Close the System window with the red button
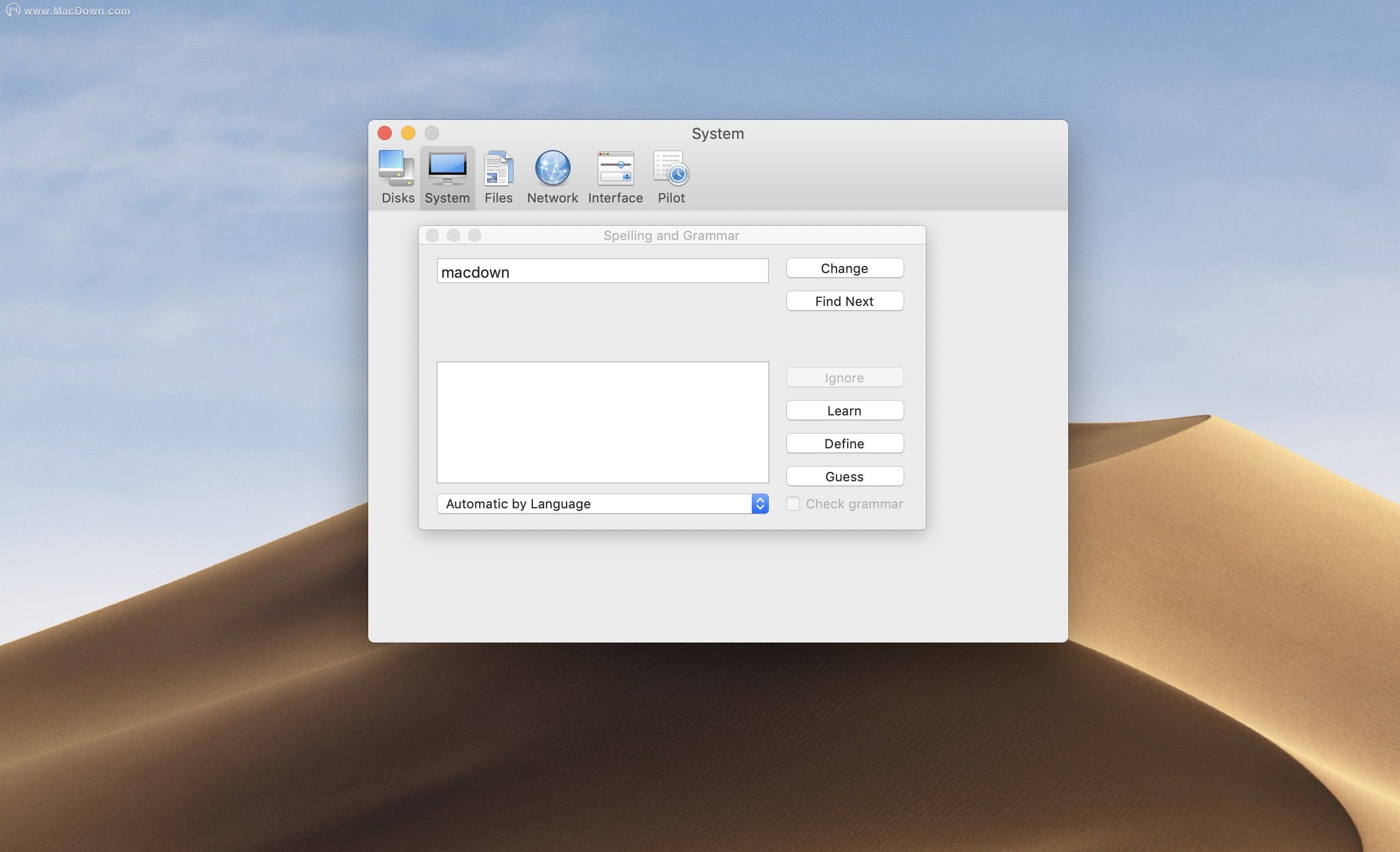This screenshot has height=852, width=1400. click(x=385, y=133)
